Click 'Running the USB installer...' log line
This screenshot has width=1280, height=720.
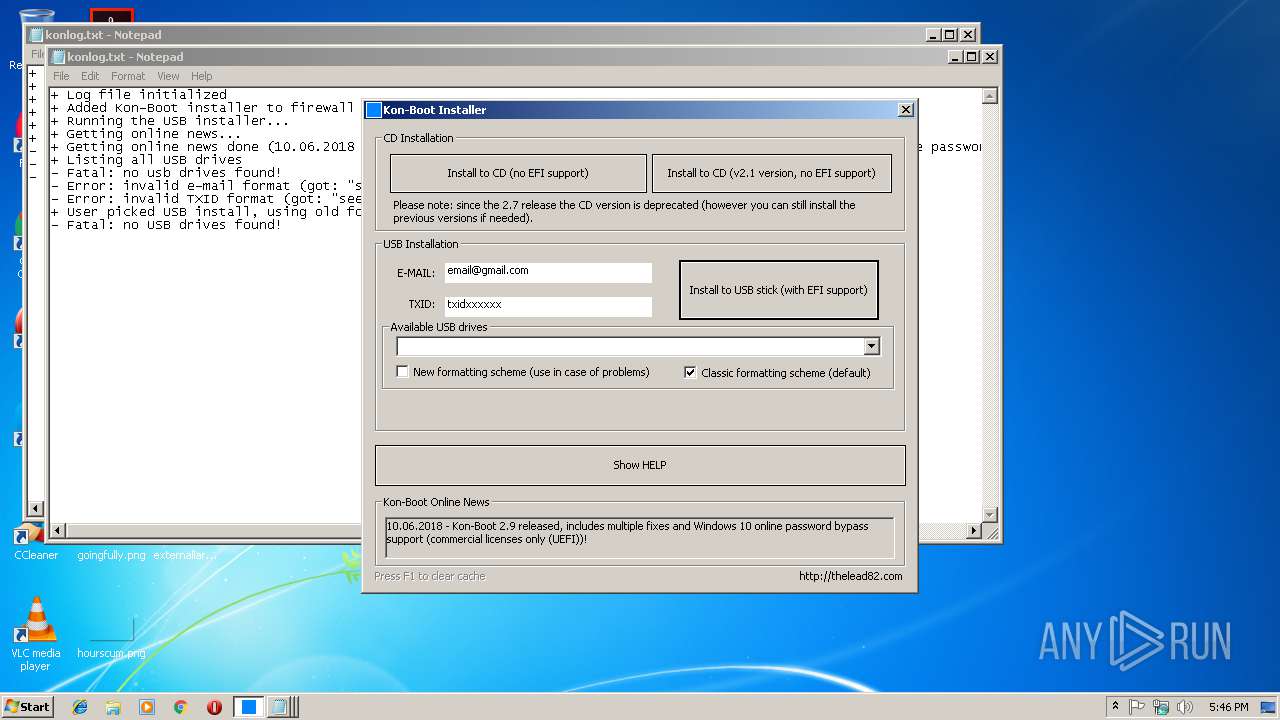[x=171, y=121]
